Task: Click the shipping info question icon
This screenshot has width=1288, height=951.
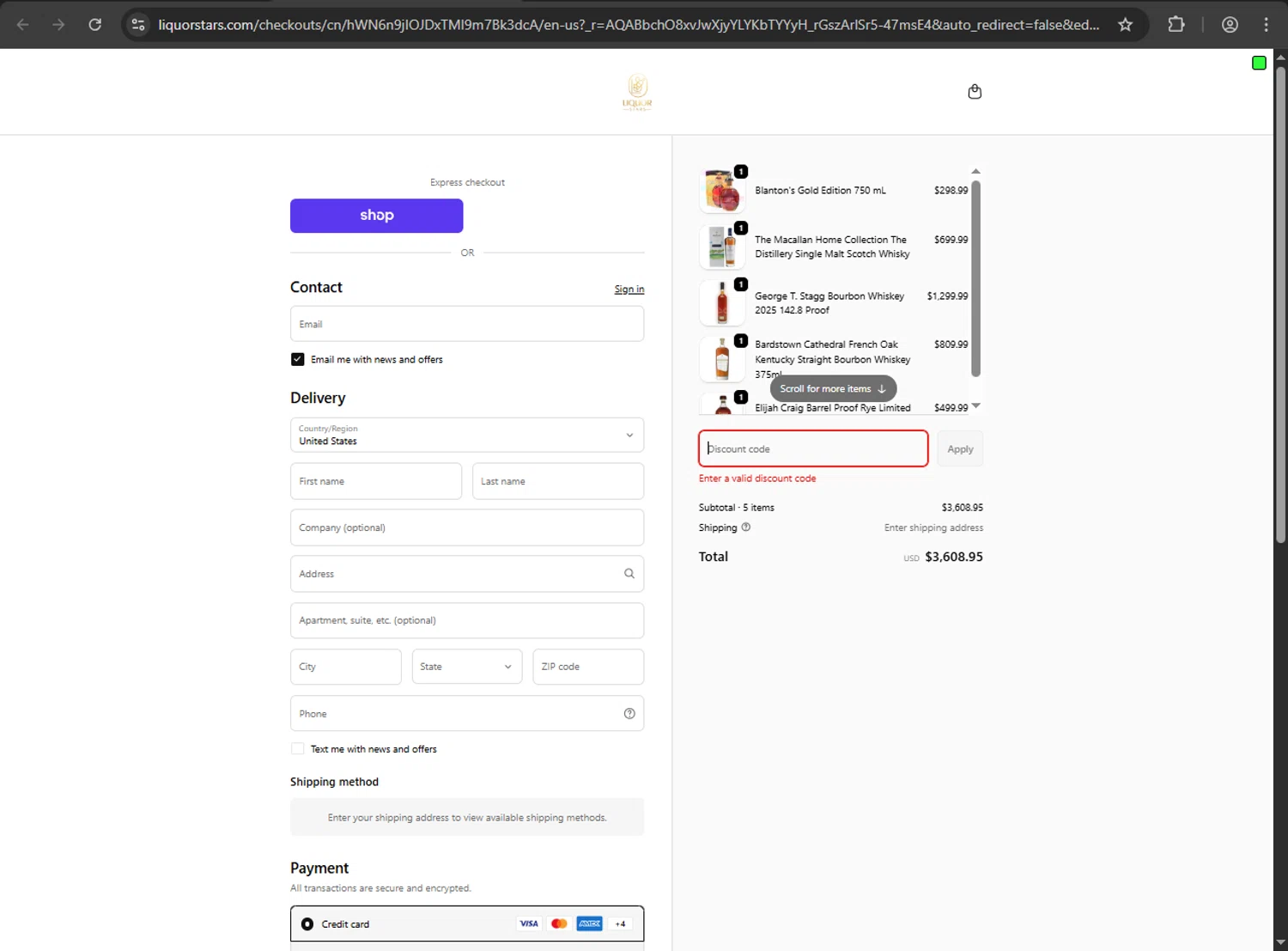Action: coord(746,527)
